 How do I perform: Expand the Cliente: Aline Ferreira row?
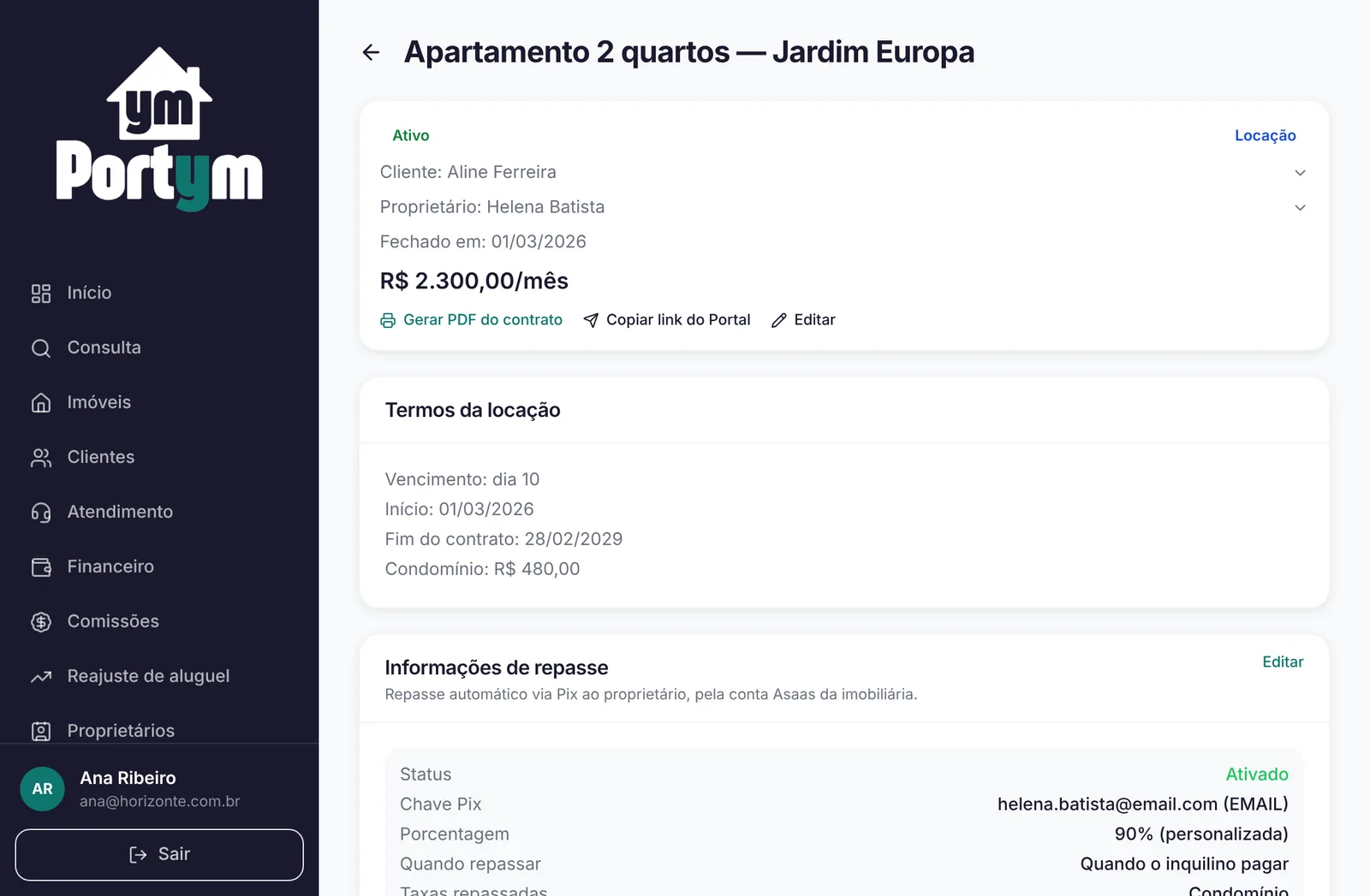(843, 172)
